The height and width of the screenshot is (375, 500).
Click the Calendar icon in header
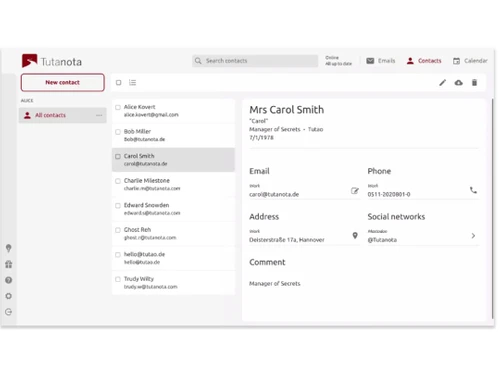click(457, 61)
